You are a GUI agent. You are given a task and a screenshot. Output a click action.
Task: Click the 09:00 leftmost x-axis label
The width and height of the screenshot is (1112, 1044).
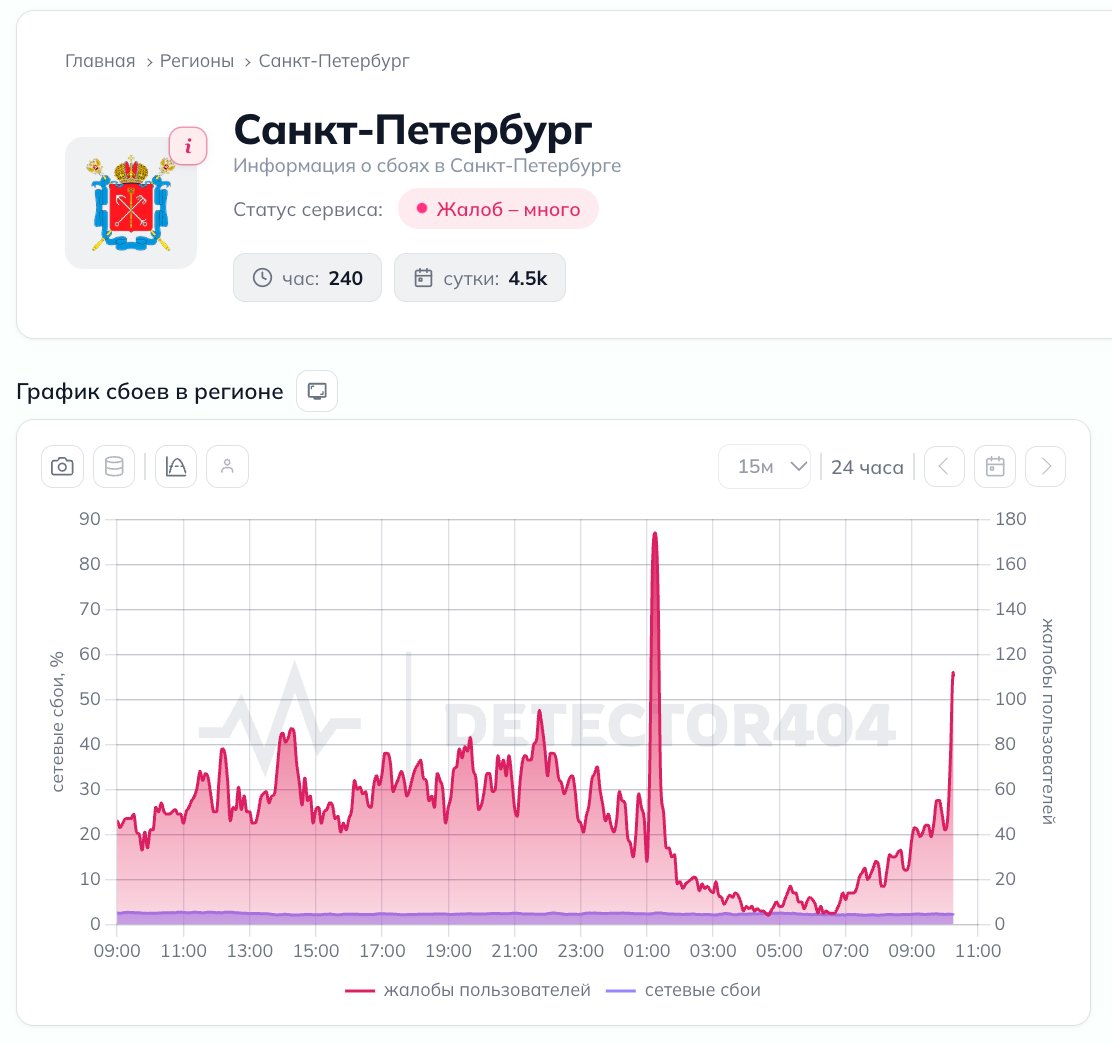117,951
